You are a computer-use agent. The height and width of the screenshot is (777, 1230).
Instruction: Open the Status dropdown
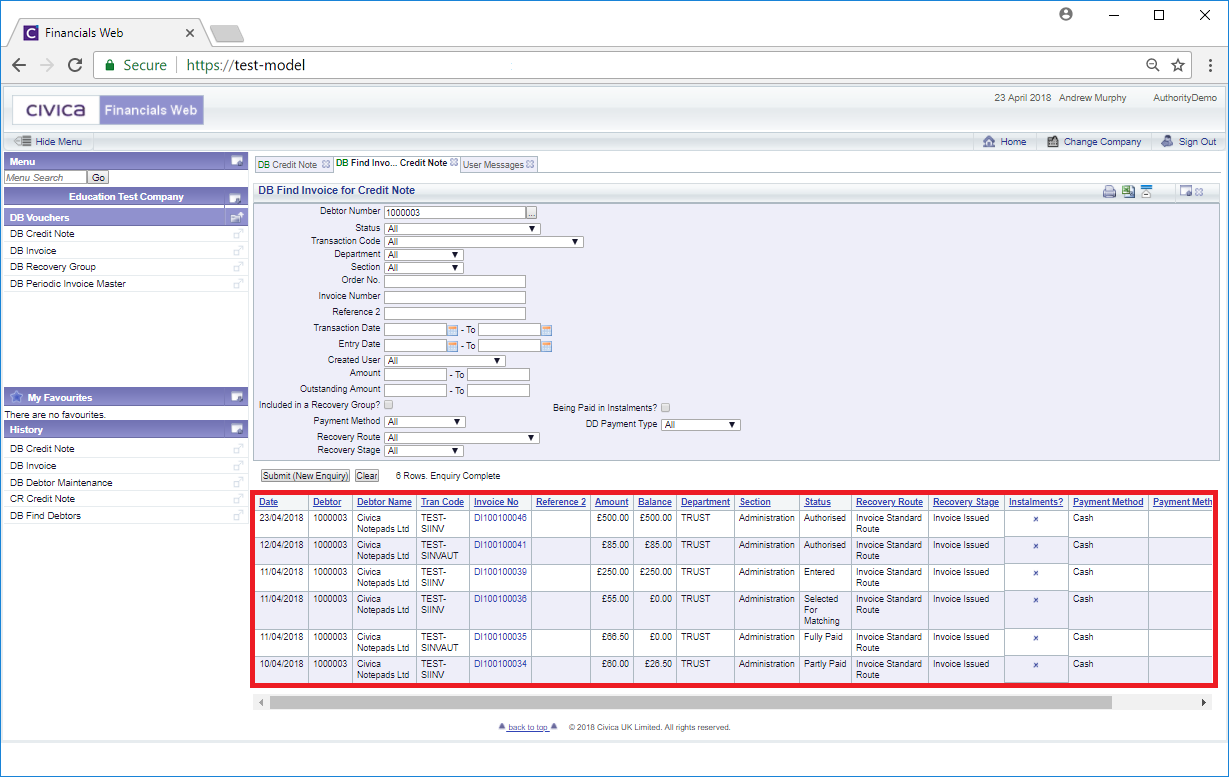[463, 229]
